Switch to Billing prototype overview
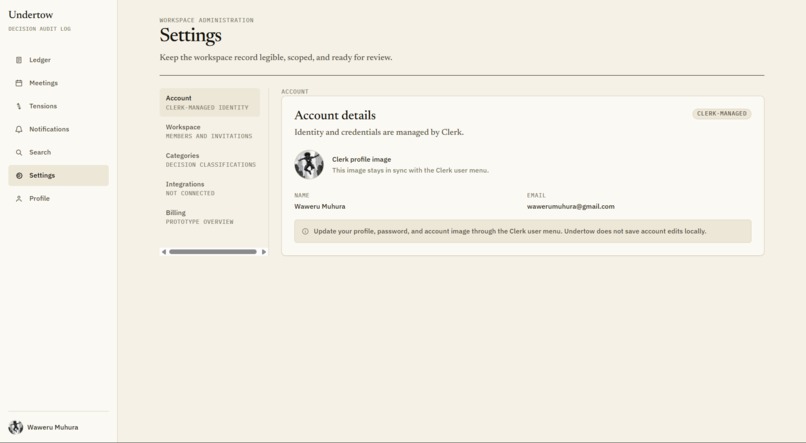Viewport: 806px width, 443px height. 210,217
